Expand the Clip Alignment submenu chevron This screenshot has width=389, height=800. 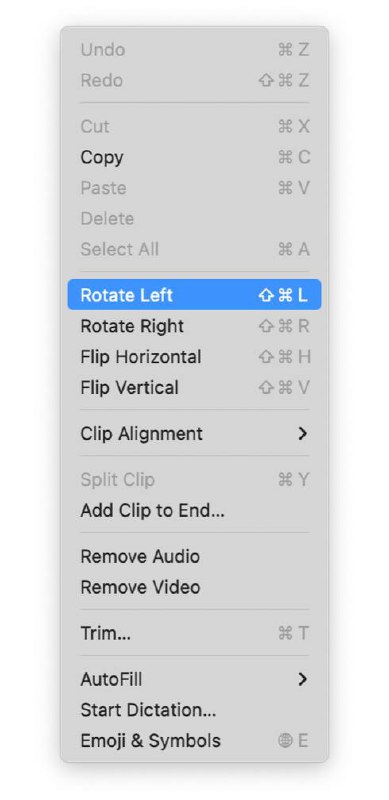pyautogui.click(x=303, y=434)
